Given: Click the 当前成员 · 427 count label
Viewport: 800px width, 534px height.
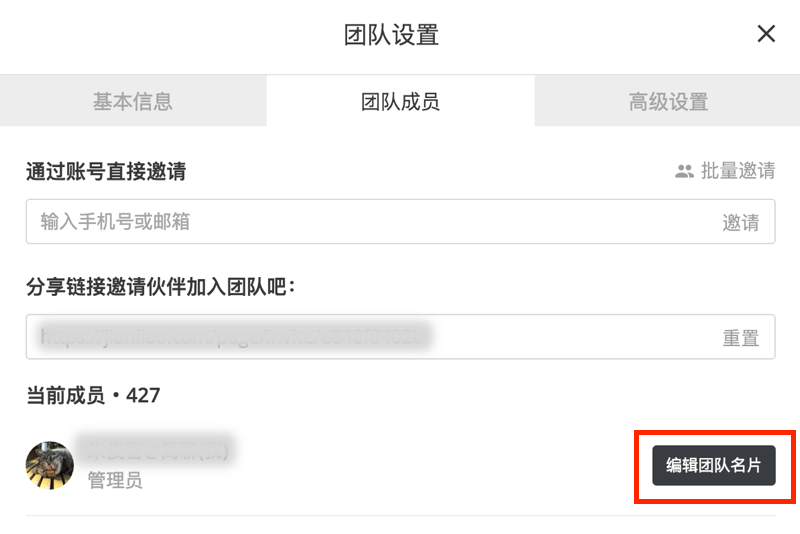Looking at the screenshot, I should (93, 396).
